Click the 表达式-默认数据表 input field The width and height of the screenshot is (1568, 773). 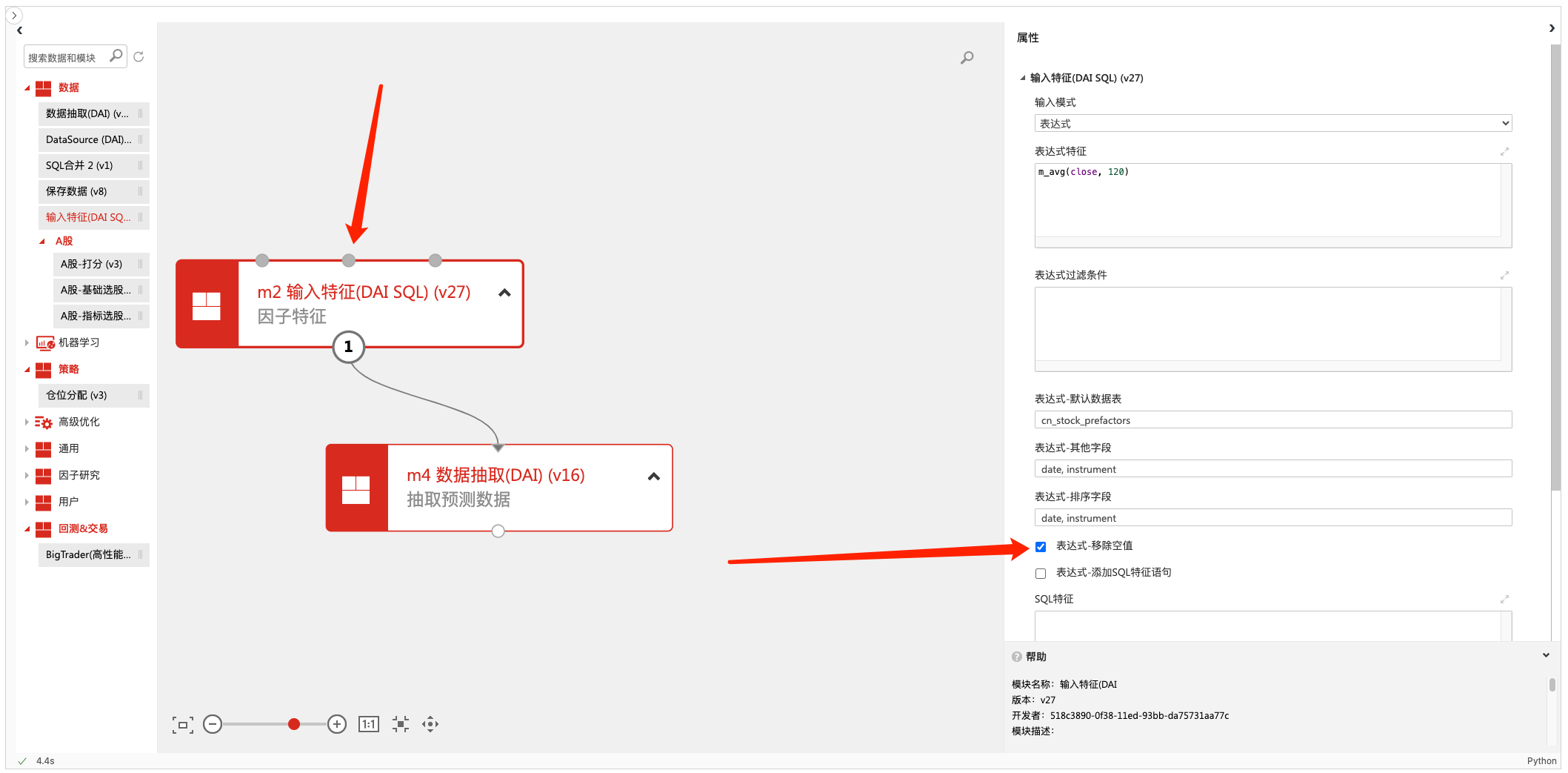point(1272,420)
